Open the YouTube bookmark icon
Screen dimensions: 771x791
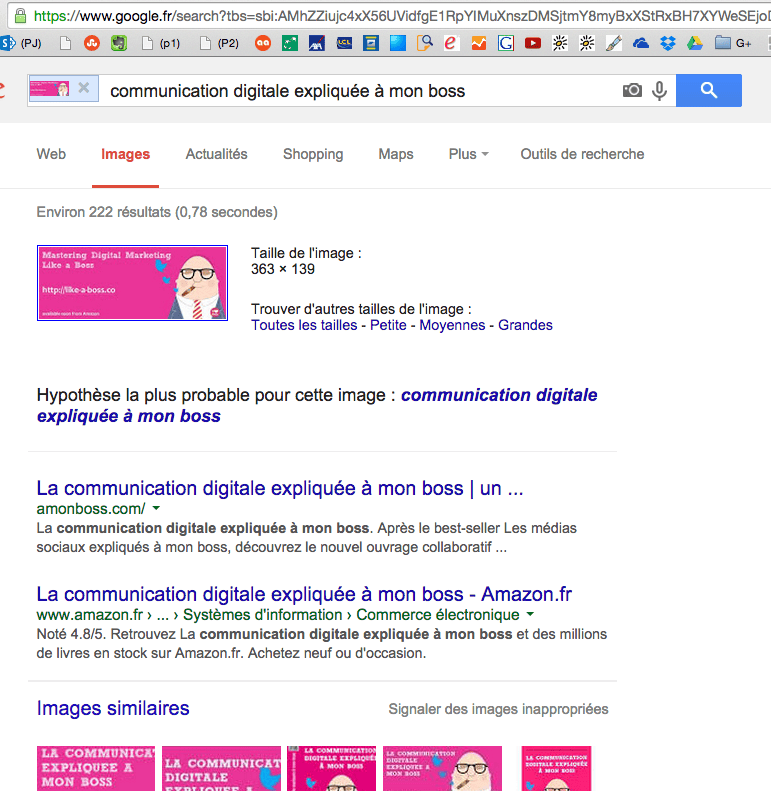tap(532, 44)
